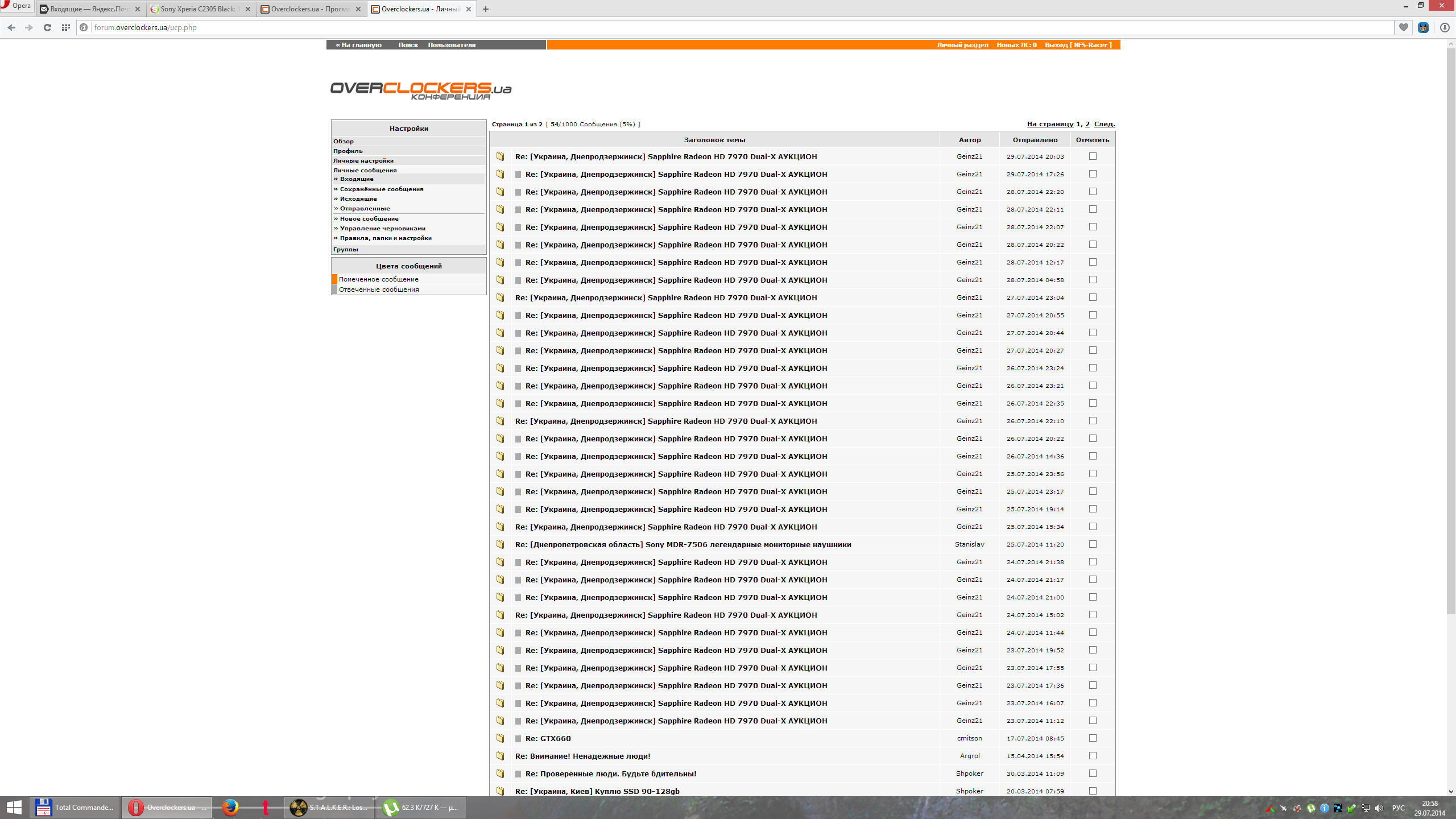Image resolution: width=1456 pixels, height=819 pixels.
Task: Open the Re: GTX660 message
Action: click(x=548, y=739)
